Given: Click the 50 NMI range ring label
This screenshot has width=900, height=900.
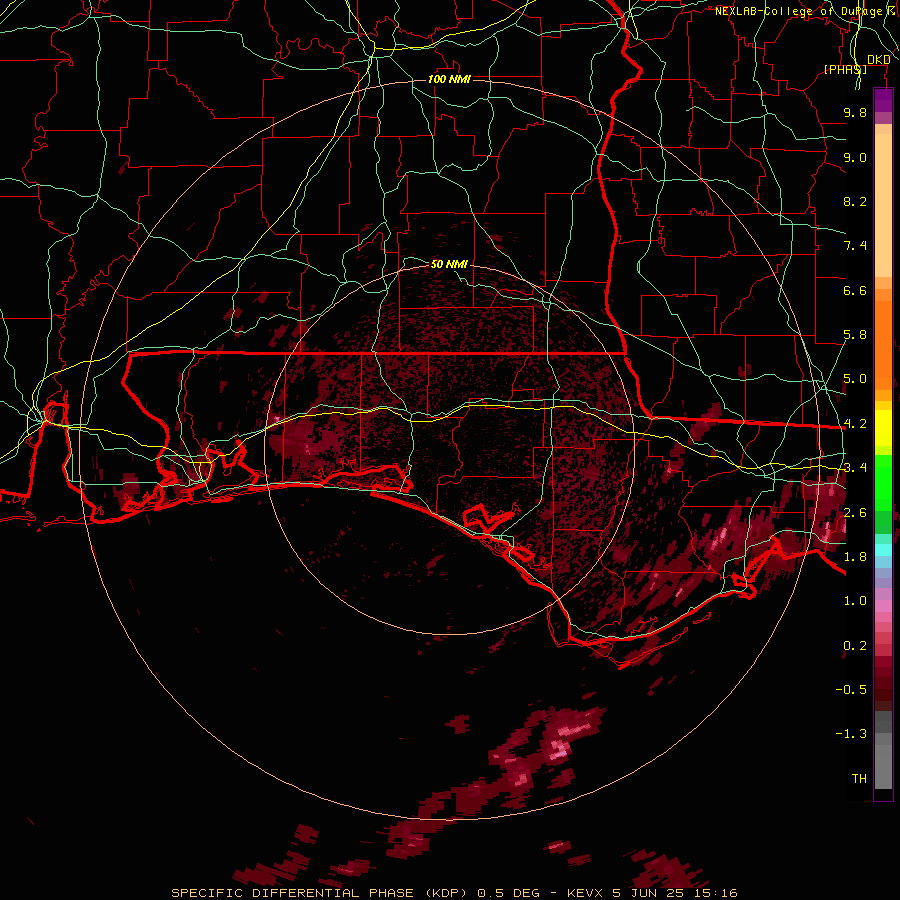Looking at the screenshot, I should pyautogui.click(x=449, y=264).
